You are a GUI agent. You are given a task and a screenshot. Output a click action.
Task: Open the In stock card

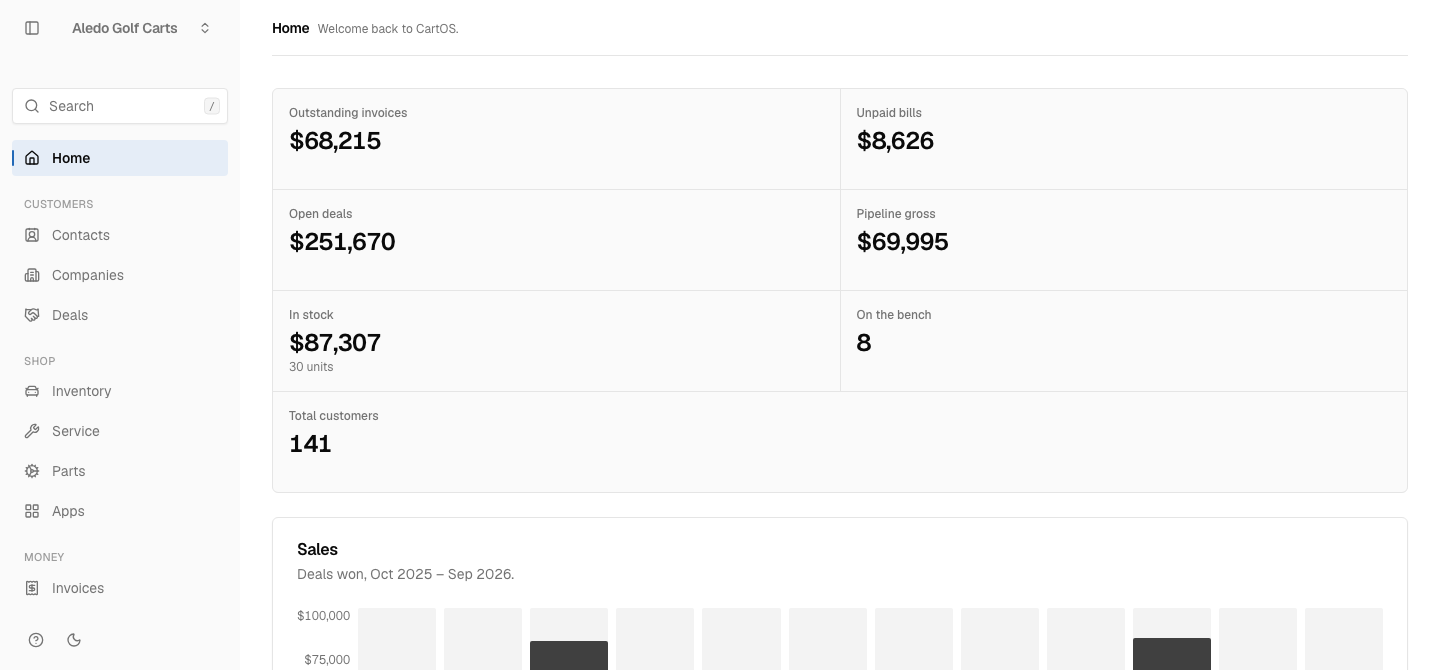coord(556,341)
